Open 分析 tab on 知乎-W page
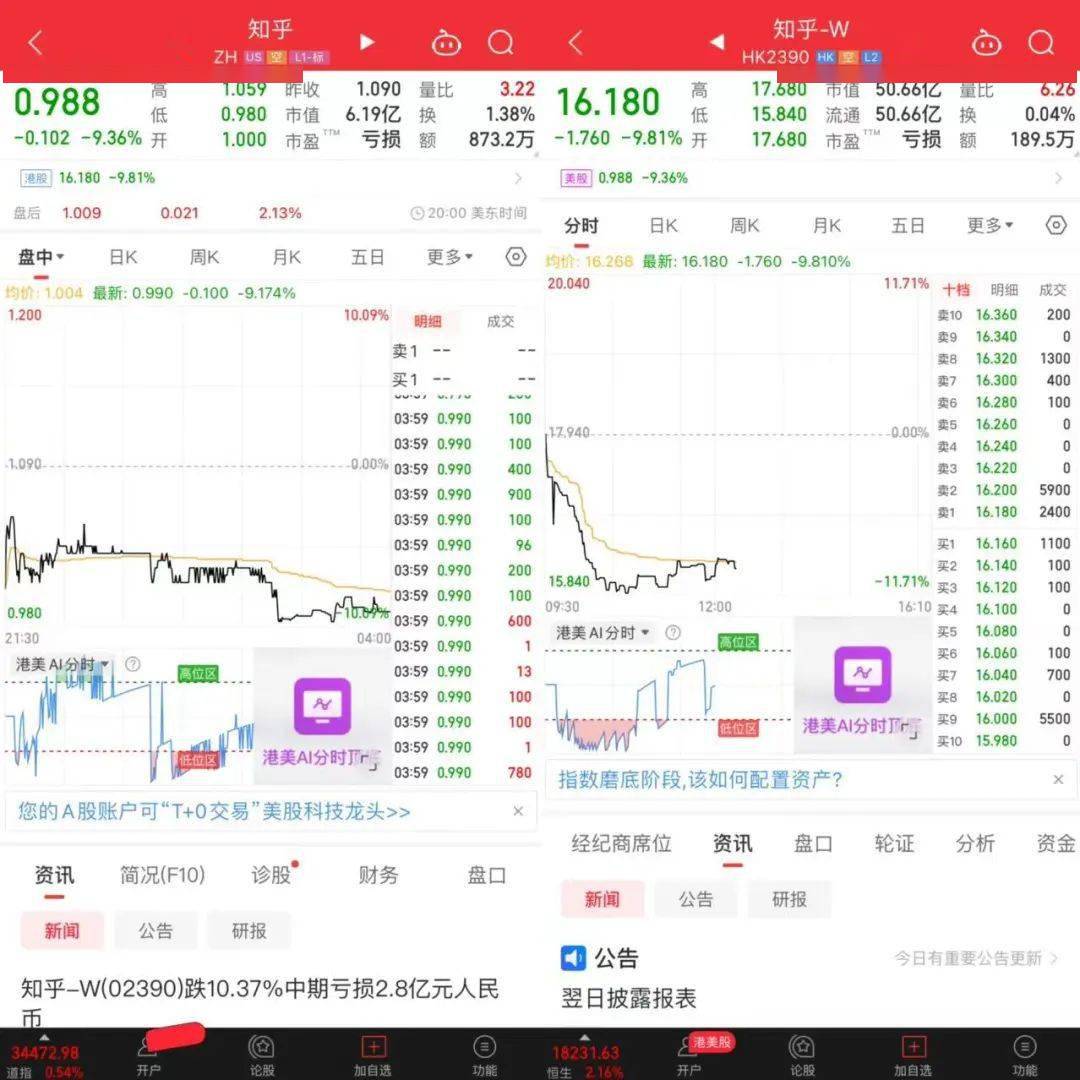The height and width of the screenshot is (1080, 1080). [x=975, y=843]
